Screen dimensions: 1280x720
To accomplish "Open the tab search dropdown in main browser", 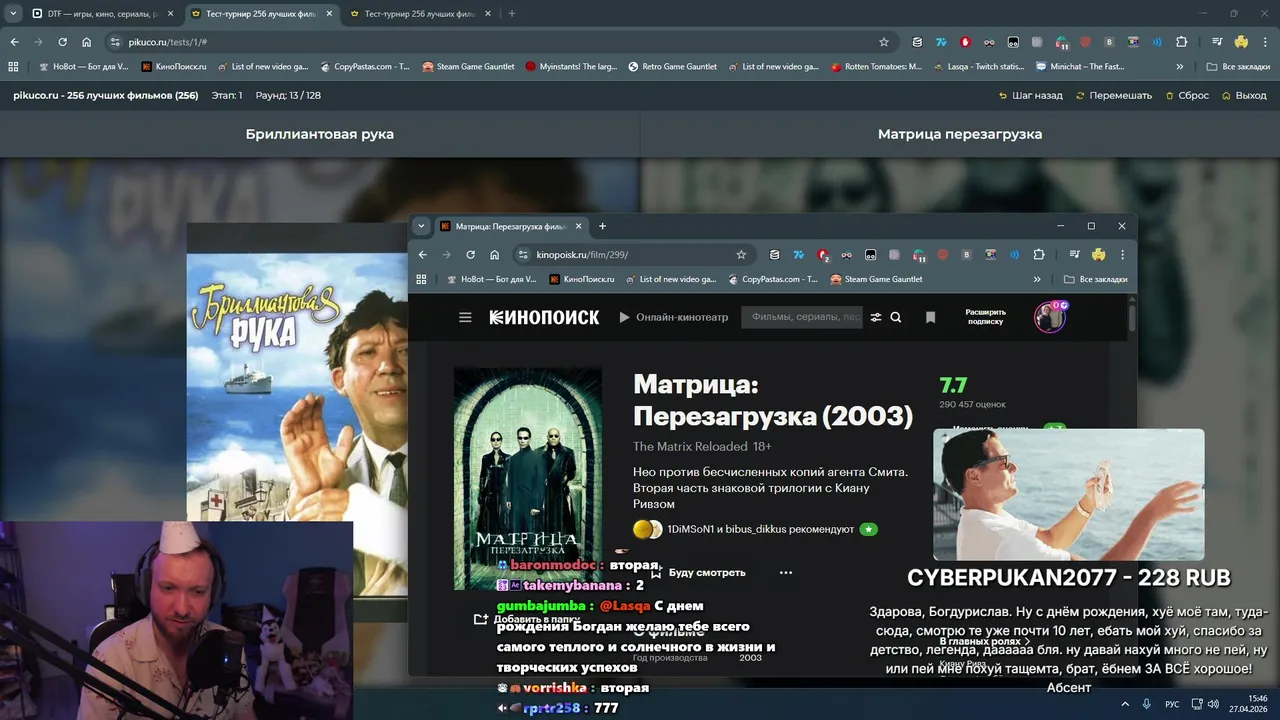I will coord(13,14).
